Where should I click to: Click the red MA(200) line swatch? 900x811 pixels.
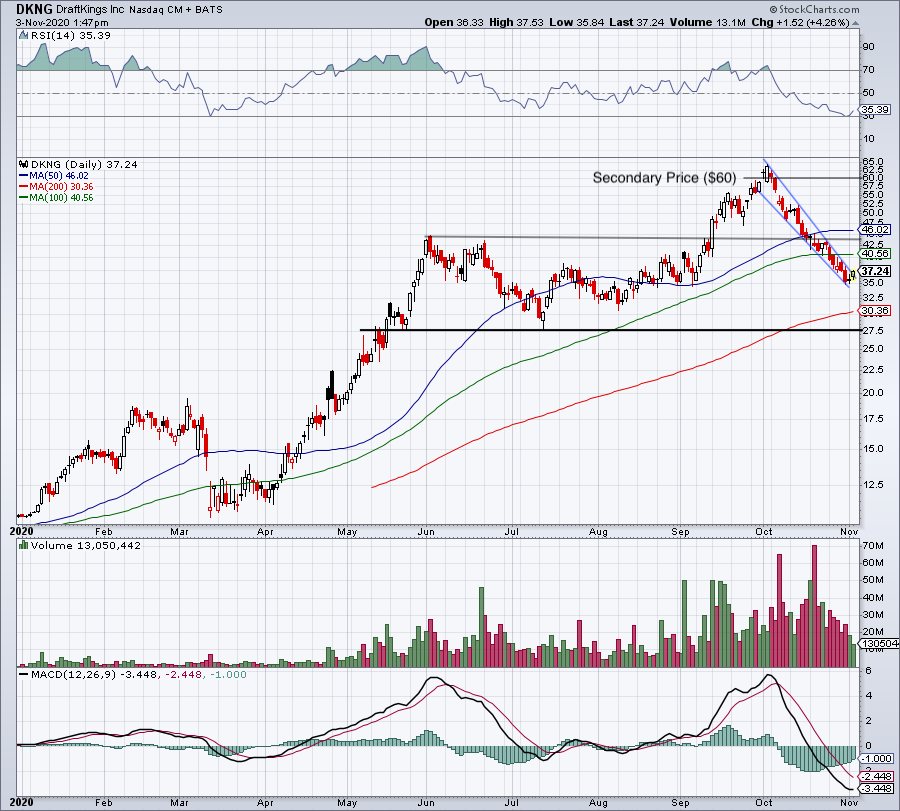click(x=24, y=187)
